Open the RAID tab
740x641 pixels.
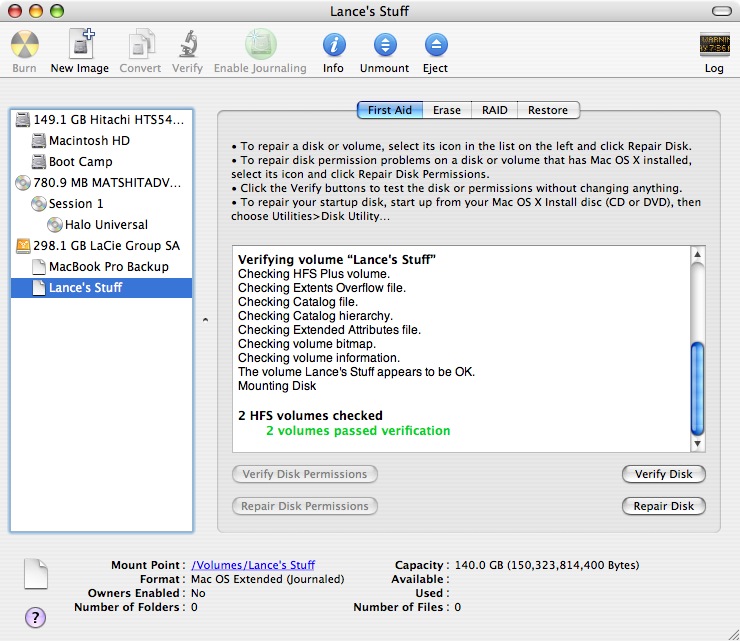495,110
